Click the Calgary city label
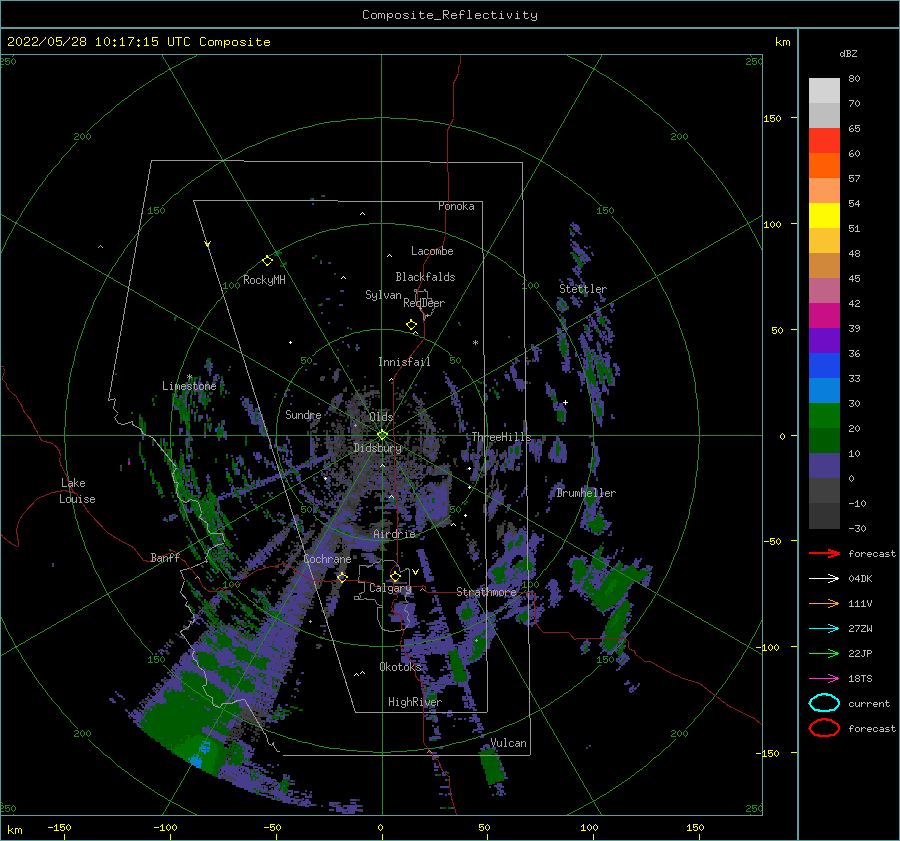 [390, 588]
